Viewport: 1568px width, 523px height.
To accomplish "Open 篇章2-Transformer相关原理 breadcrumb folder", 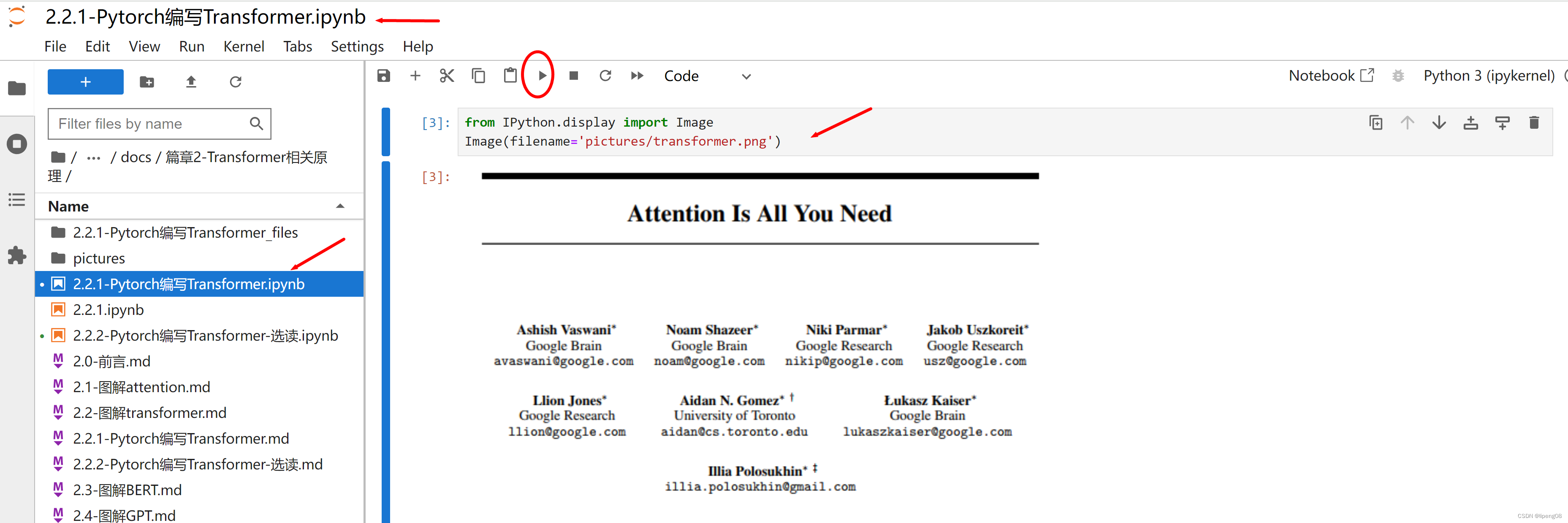I will coord(187,166).
